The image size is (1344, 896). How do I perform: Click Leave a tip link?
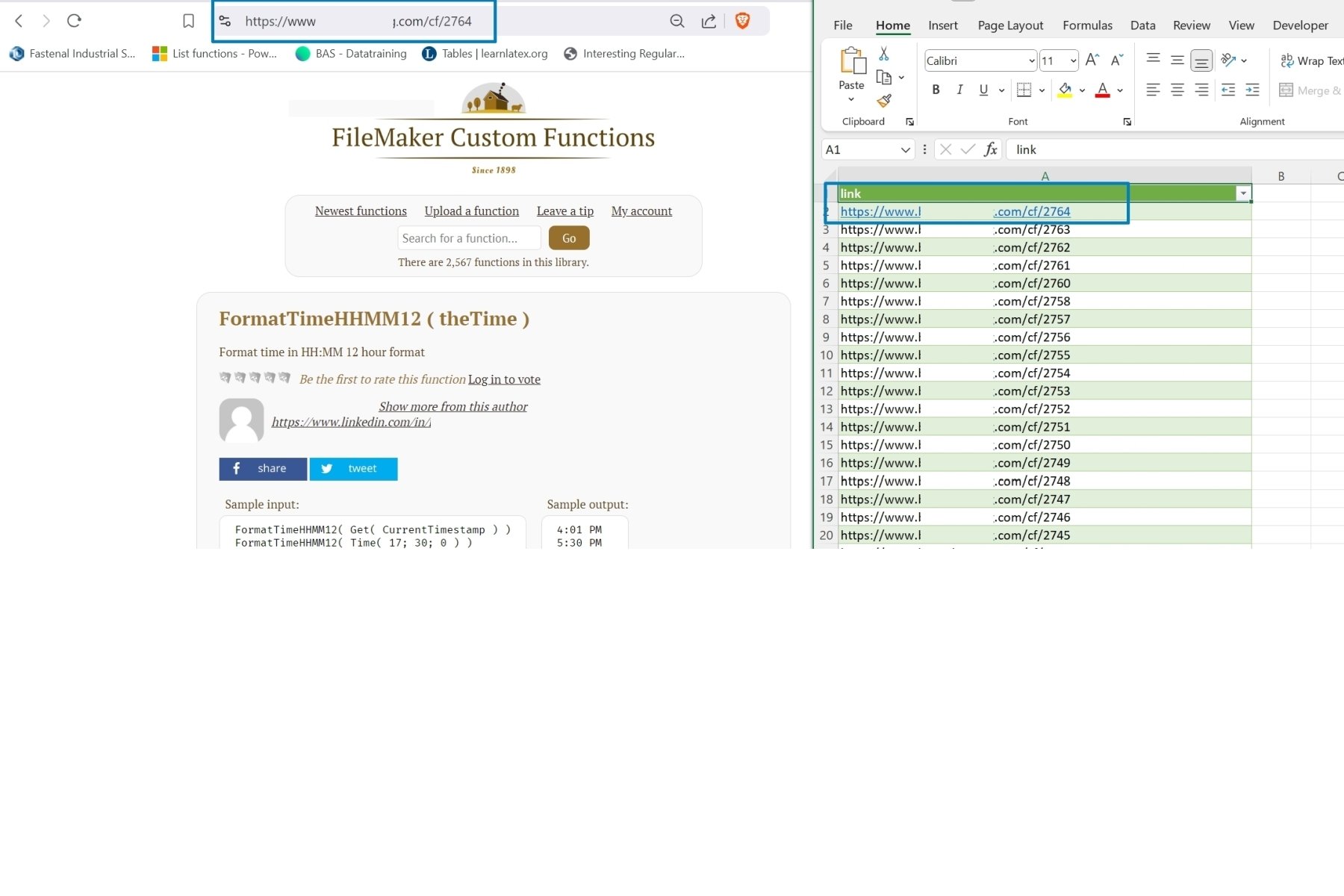[565, 211]
